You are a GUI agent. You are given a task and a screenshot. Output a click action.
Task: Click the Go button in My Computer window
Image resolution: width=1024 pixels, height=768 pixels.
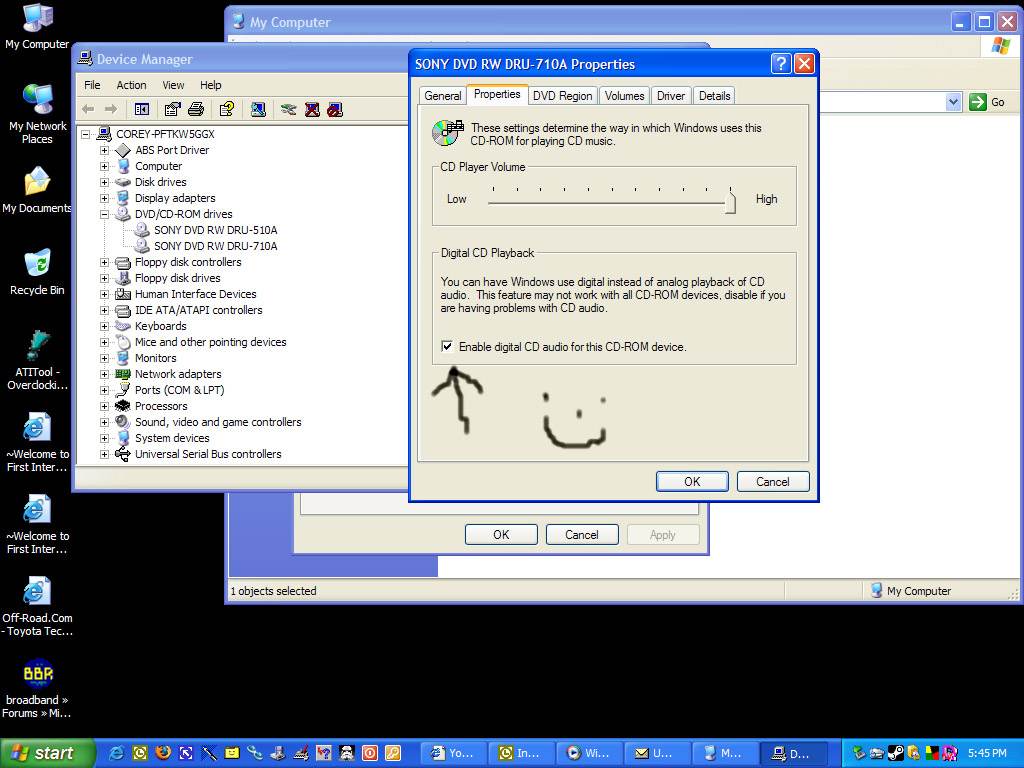987,102
